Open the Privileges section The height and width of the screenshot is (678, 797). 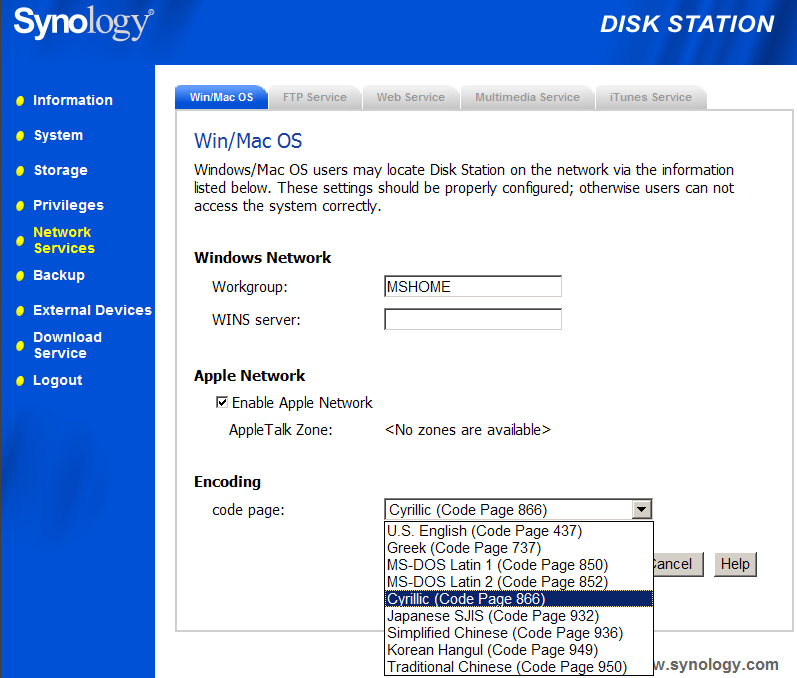[x=68, y=205]
